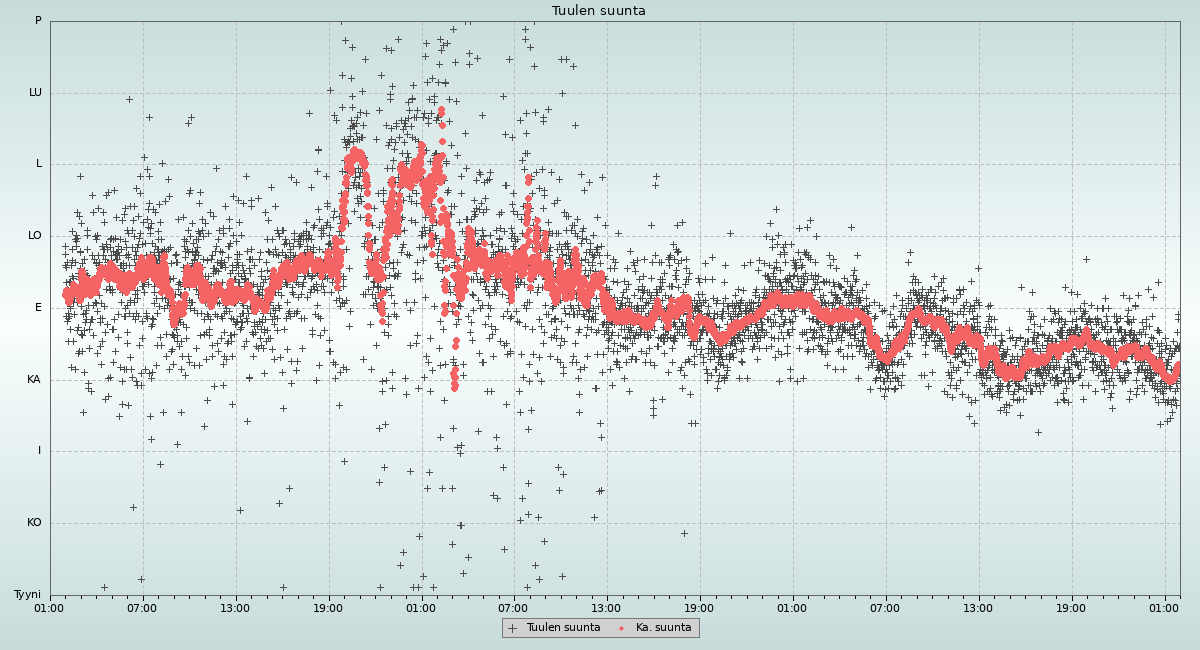Screen dimensions: 1200x650
Task: Click the first '13:00' x-axis time label
Action: coord(235,608)
